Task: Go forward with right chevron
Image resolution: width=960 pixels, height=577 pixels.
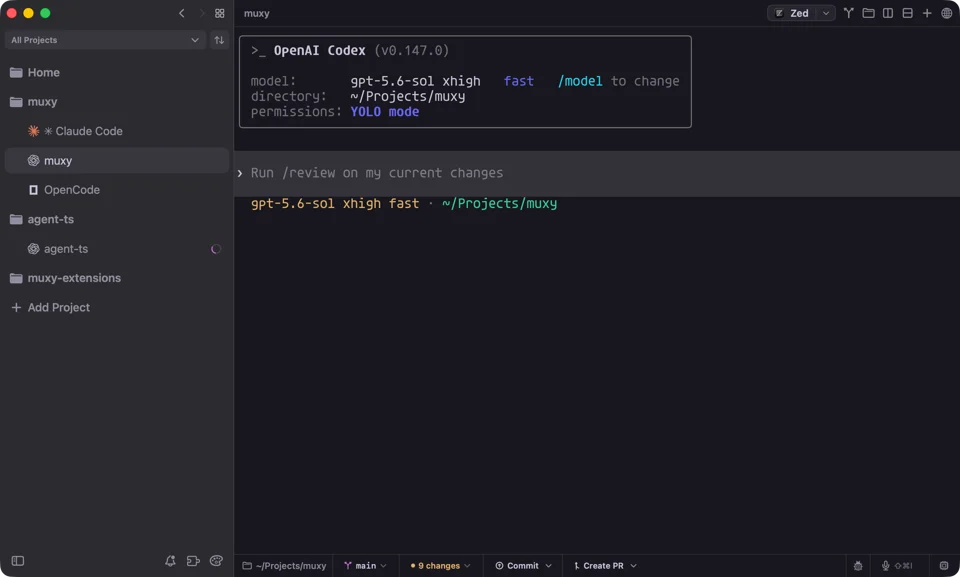Action: [x=201, y=13]
